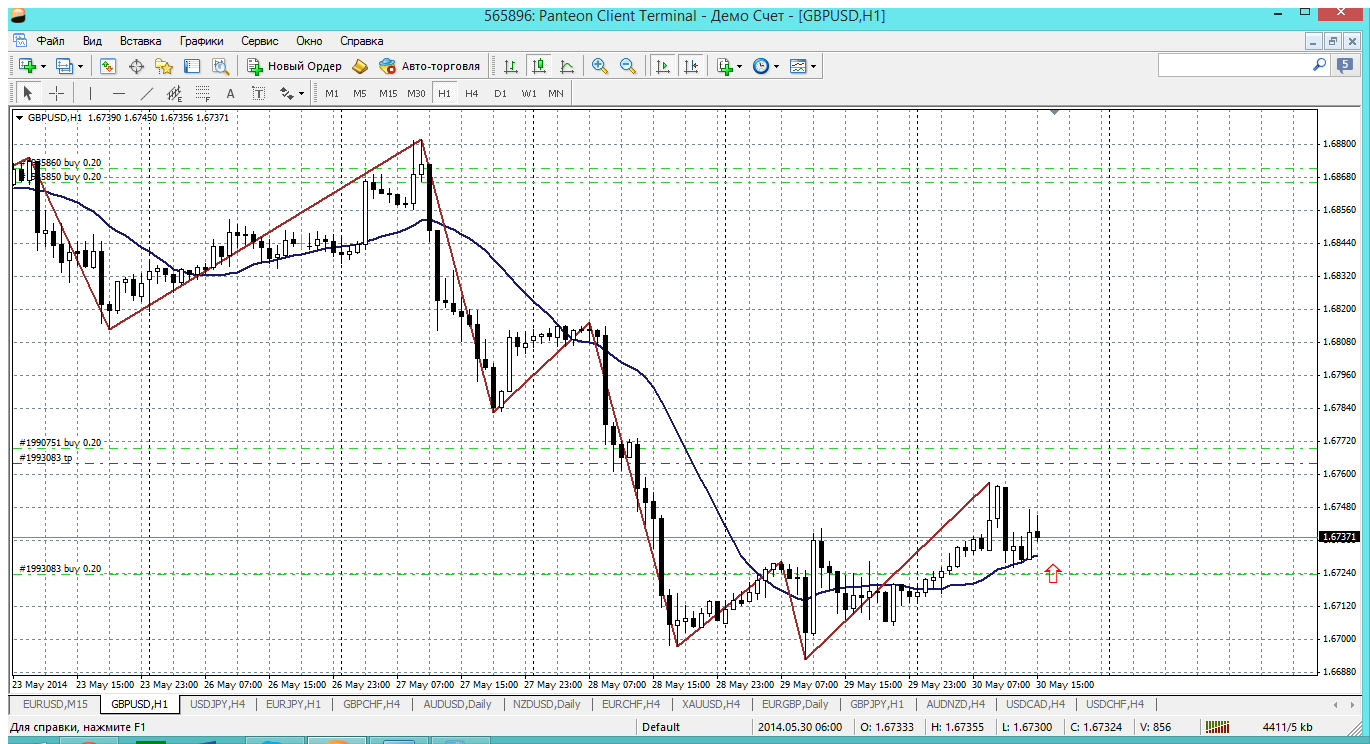Draw a vertical line with line tool
The width and height of the screenshot is (1370, 744).
[x=90, y=93]
